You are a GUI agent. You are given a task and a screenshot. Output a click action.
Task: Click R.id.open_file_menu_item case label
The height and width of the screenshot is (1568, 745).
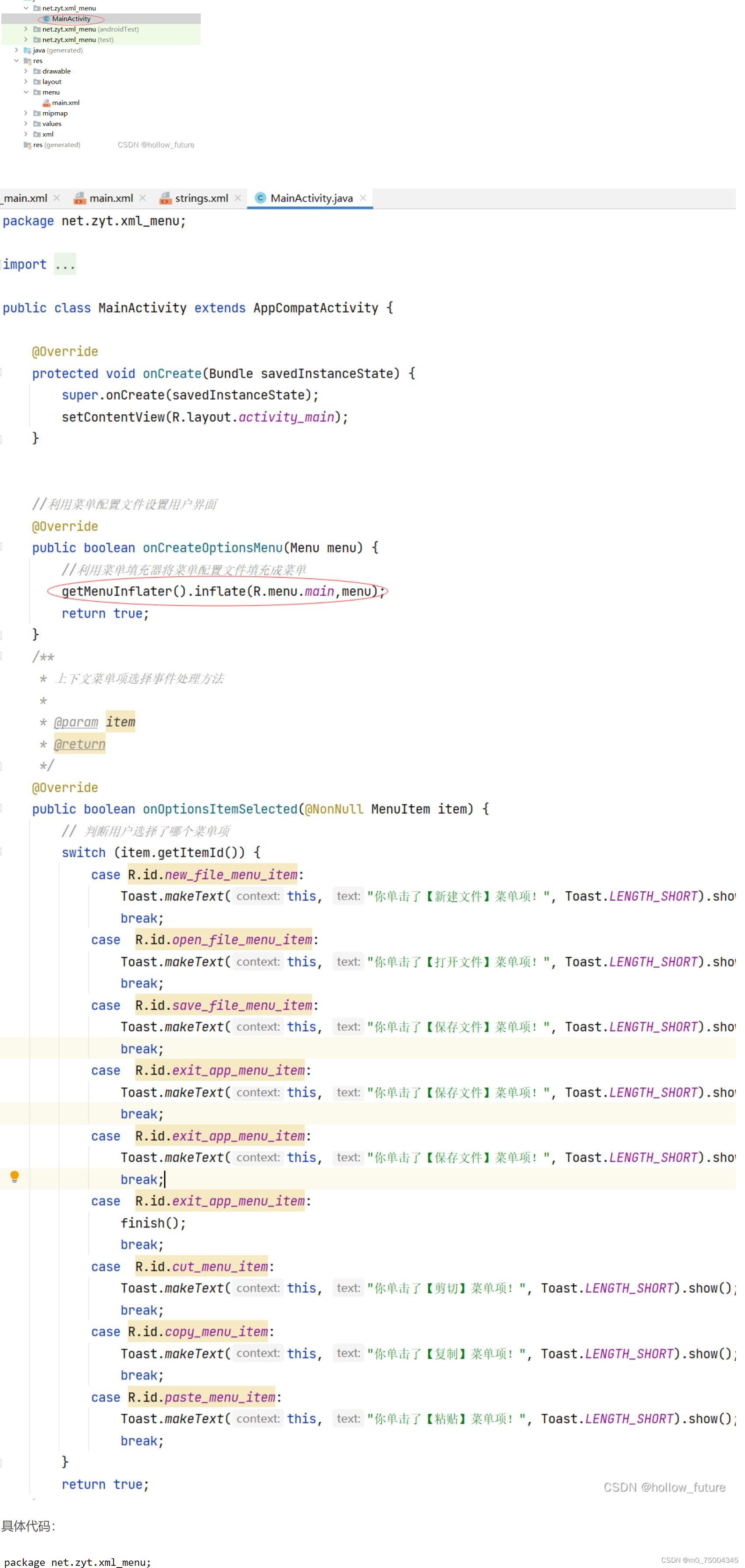point(223,940)
